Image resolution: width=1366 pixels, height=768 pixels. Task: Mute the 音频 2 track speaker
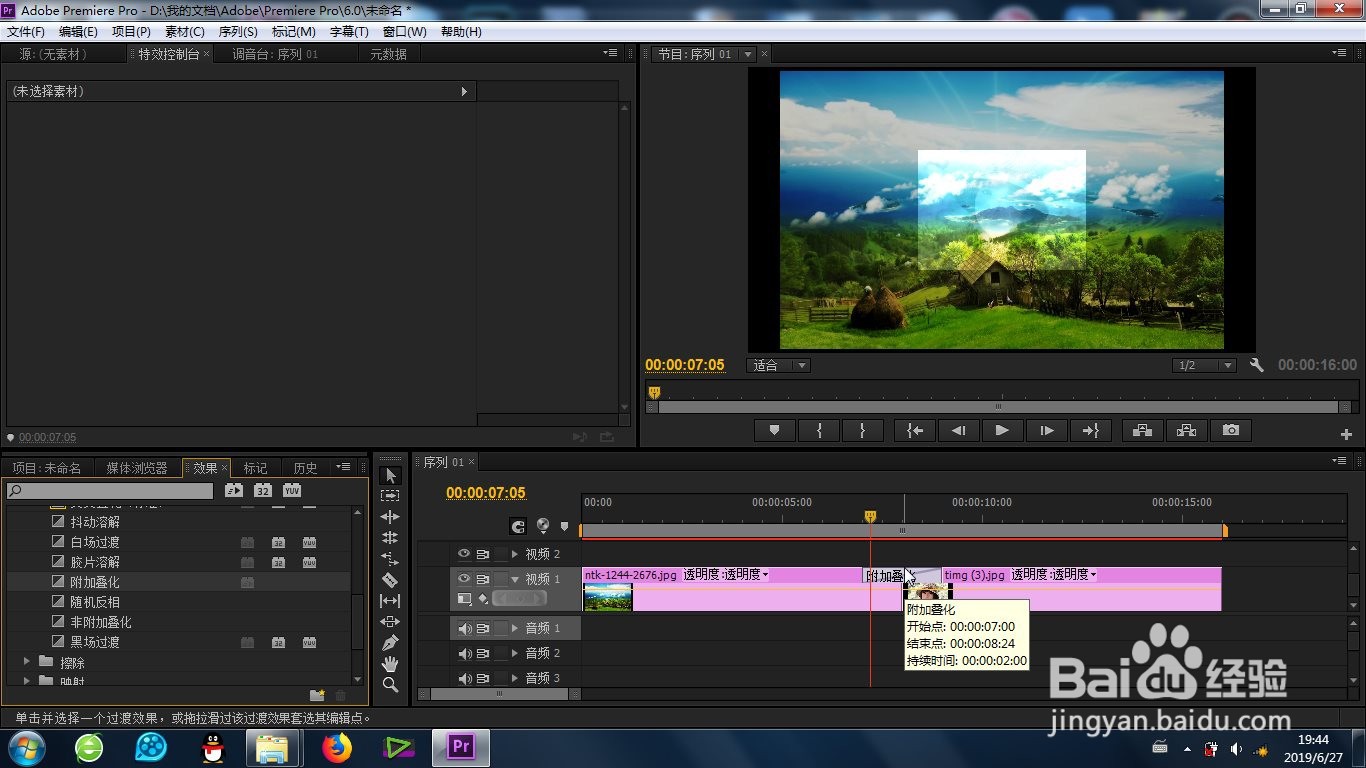pyautogui.click(x=464, y=653)
